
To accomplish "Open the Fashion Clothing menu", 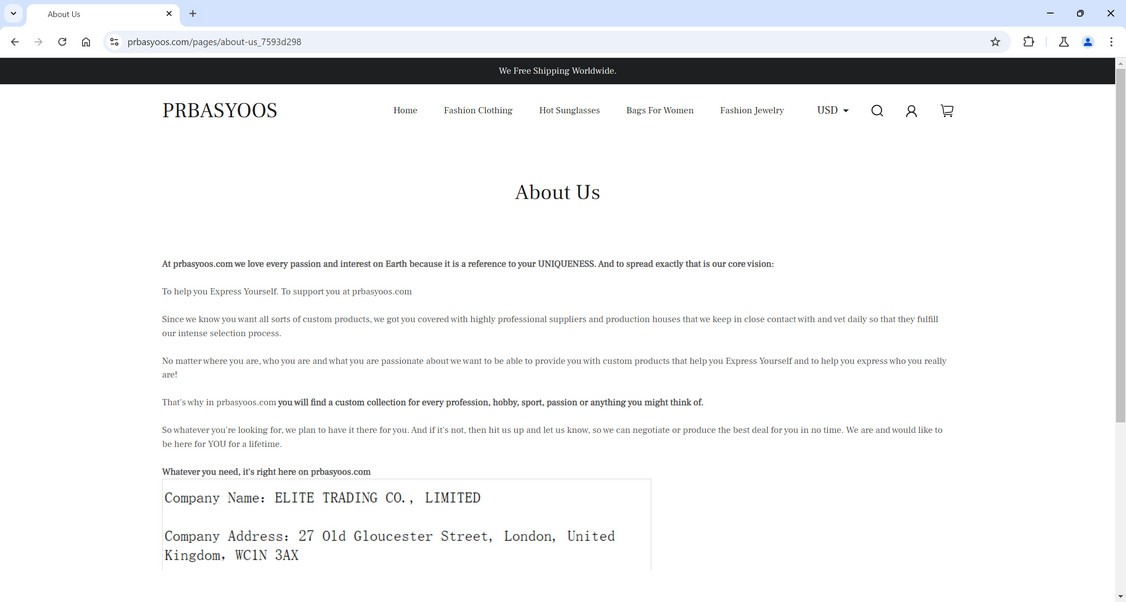I will 478,111.
